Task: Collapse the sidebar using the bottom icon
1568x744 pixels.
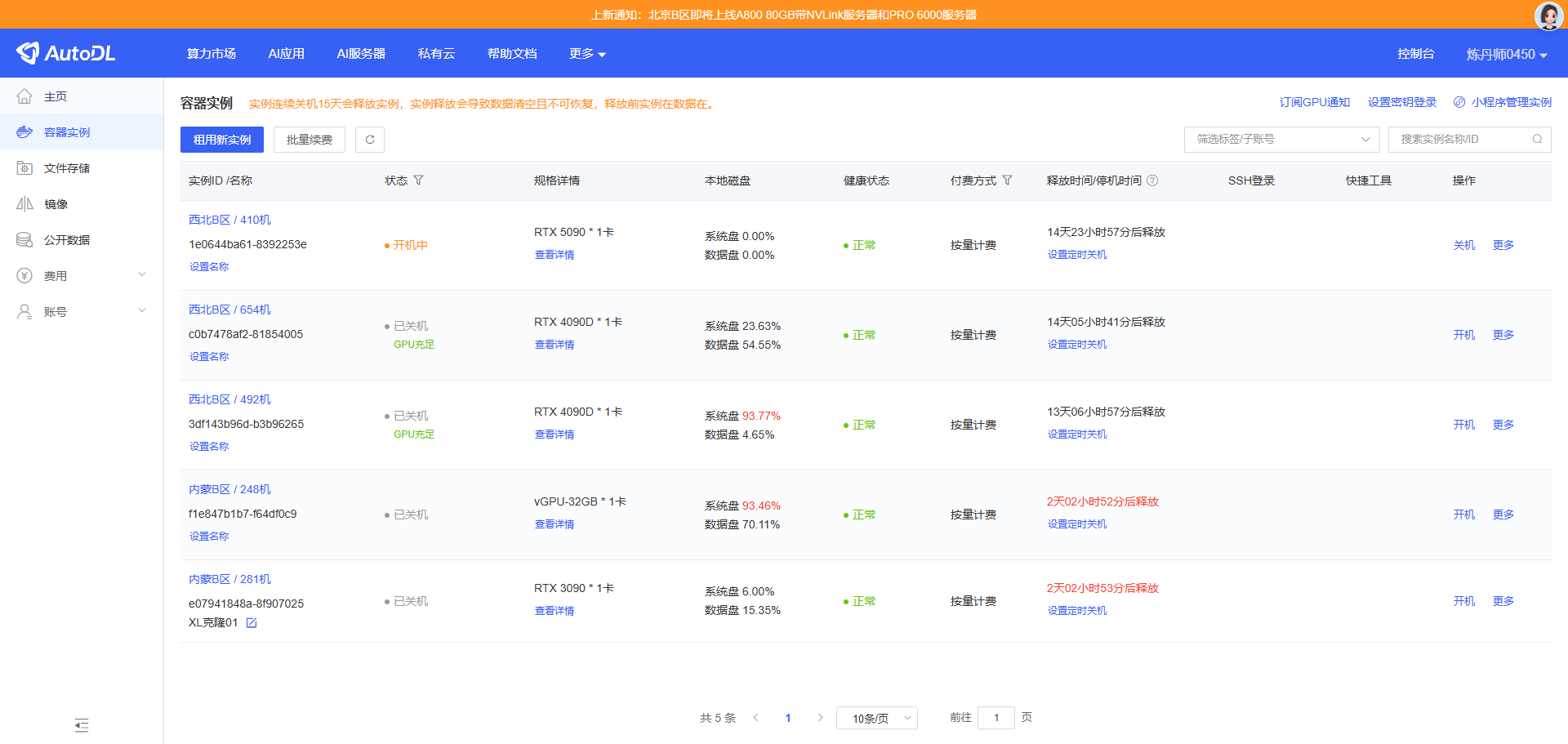Action: [82, 725]
